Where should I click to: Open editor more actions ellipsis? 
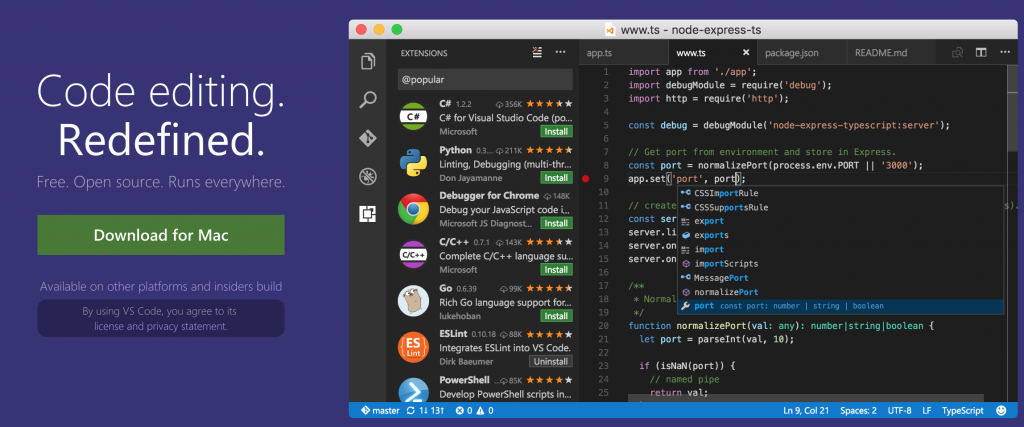(1004, 53)
